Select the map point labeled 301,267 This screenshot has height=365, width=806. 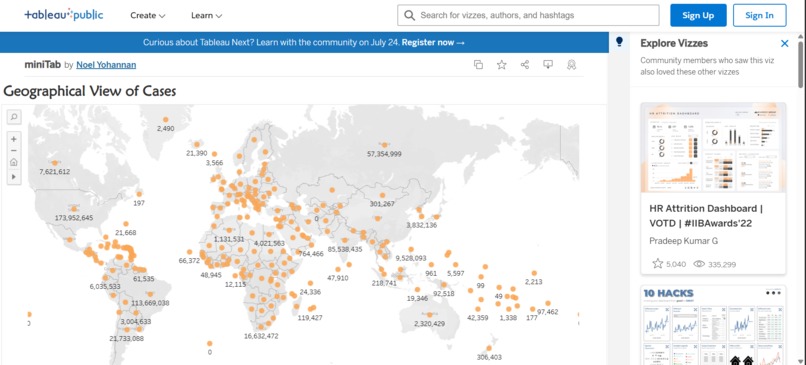point(382,195)
